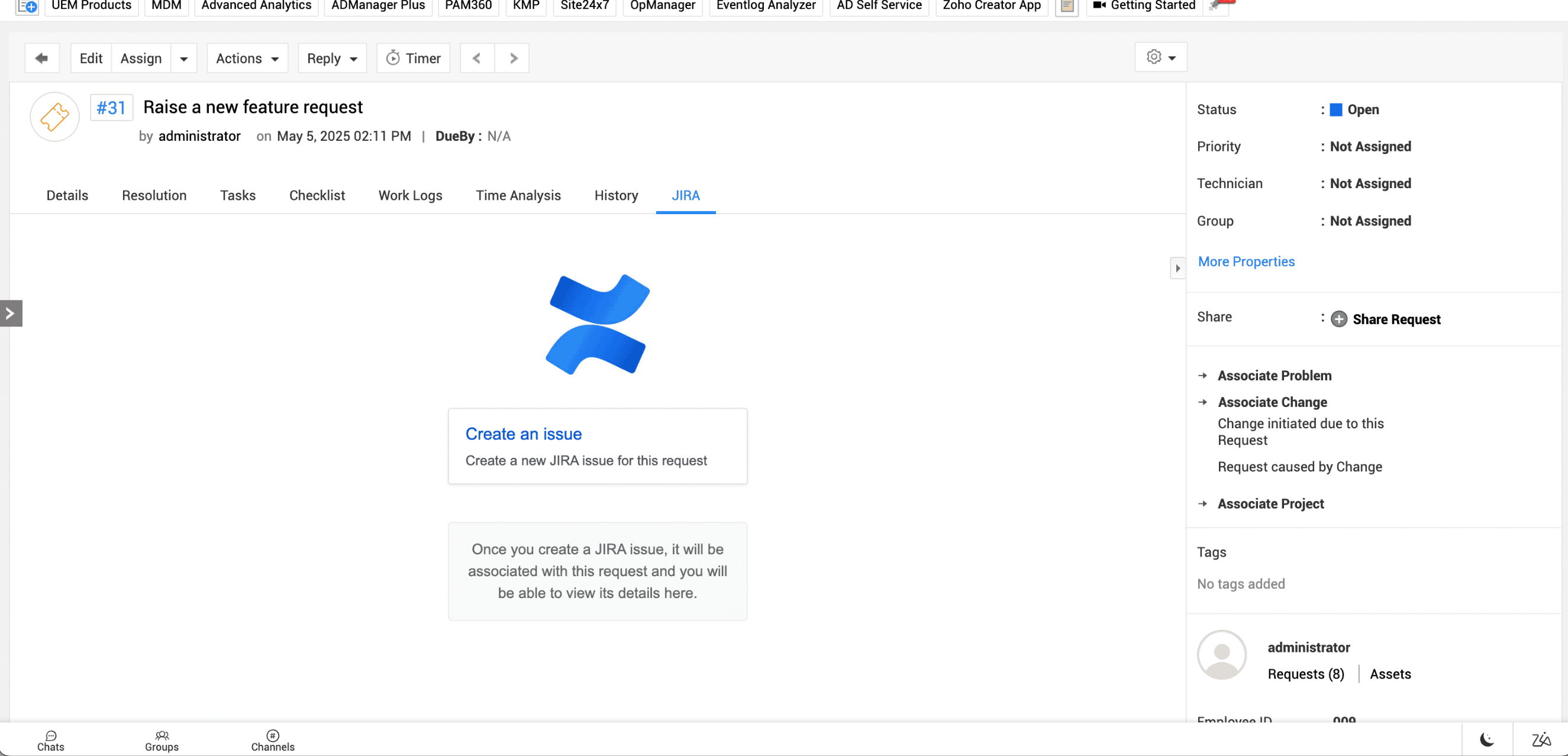Expand the left sidebar chevron
Screen dimensions: 1568x756
coord(10,314)
